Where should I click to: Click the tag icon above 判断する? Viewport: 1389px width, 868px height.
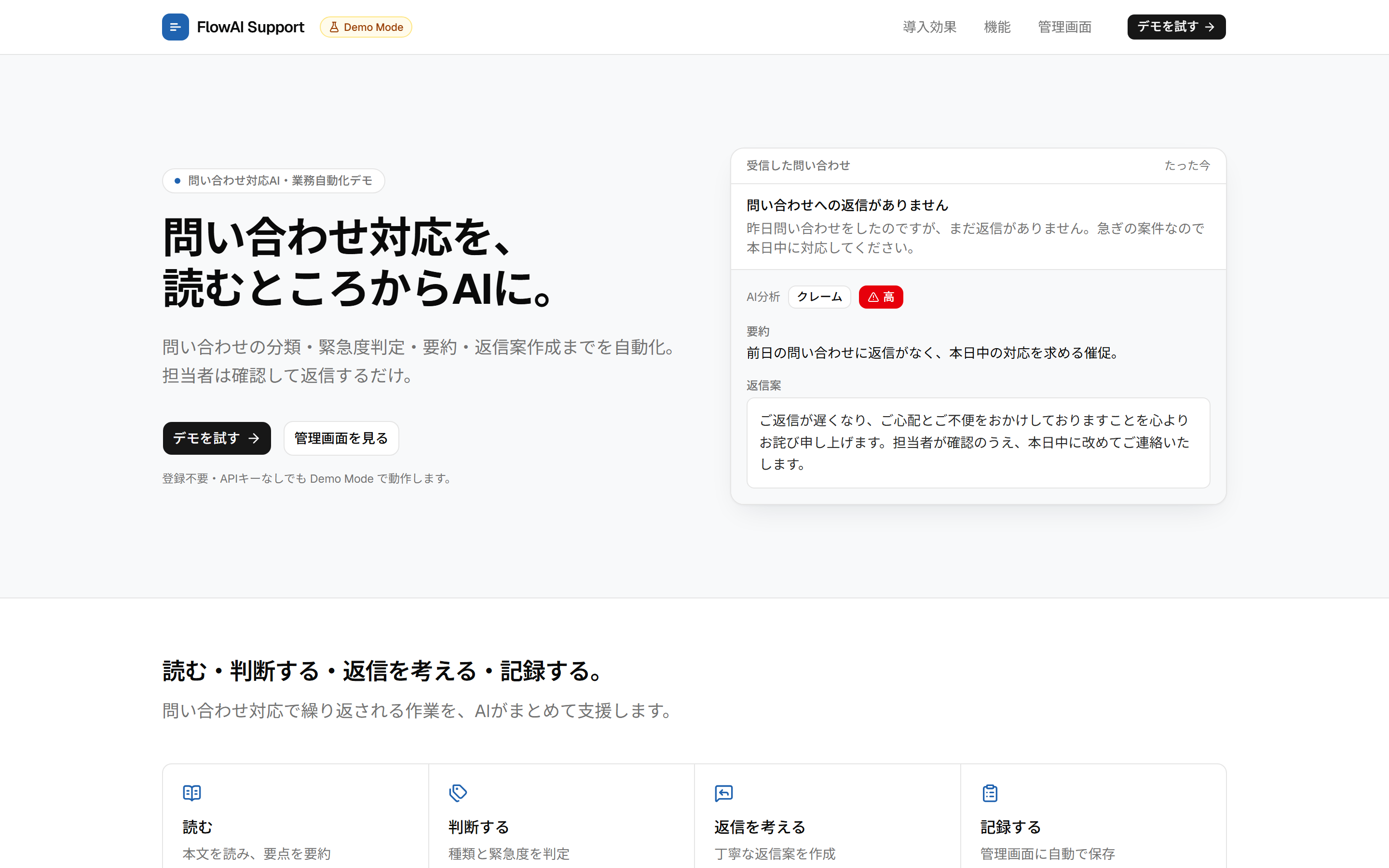coord(457,793)
